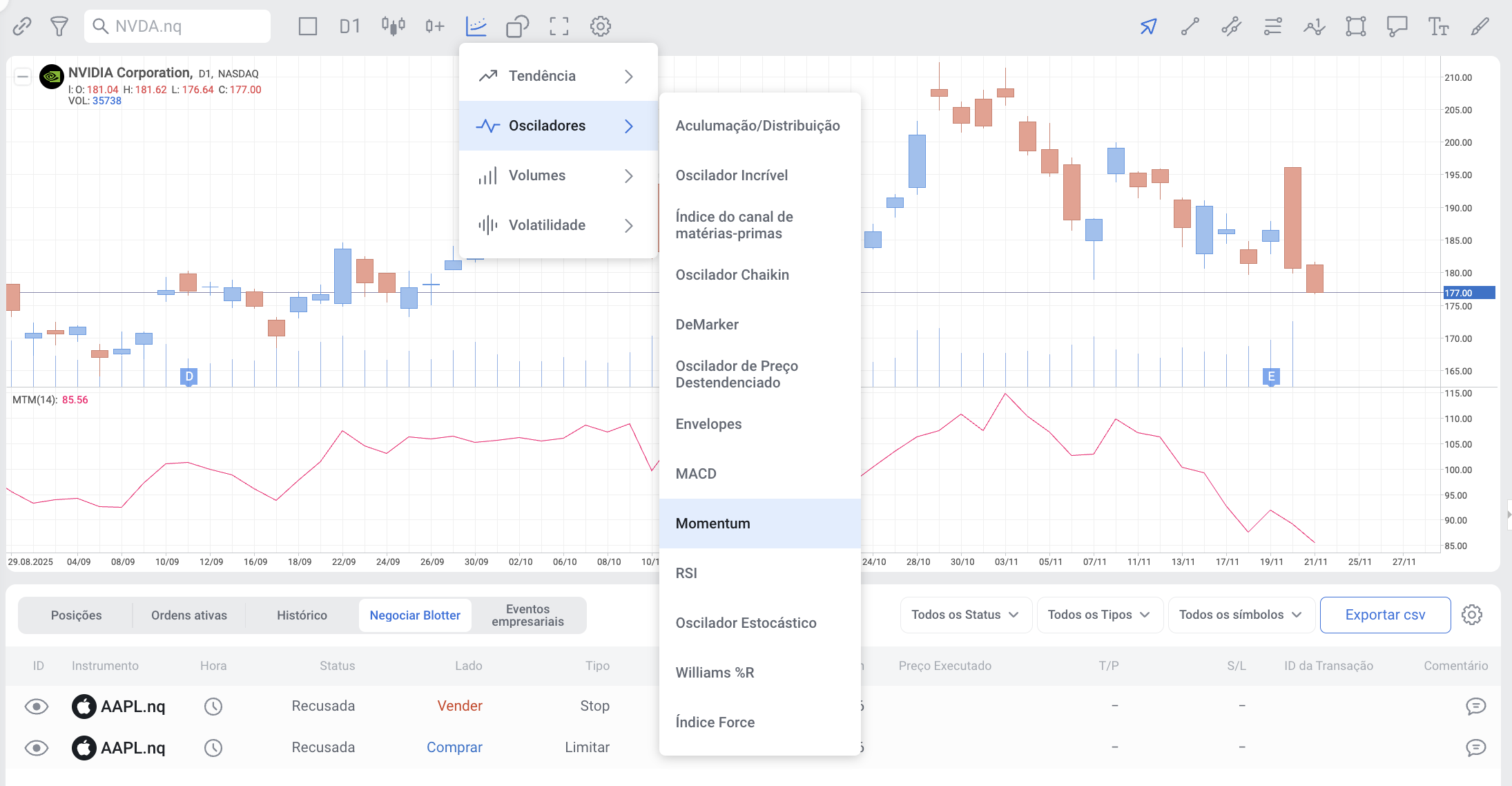
Task: Click the link chart icon
Action: click(x=22, y=26)
